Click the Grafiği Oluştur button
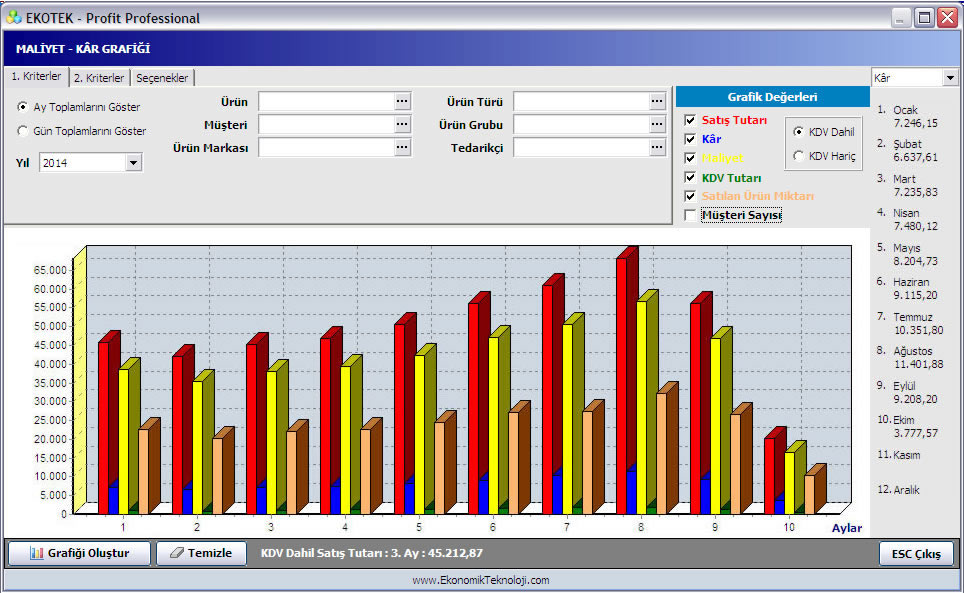This screenshot has height=593, width=964. coord(79,553)
